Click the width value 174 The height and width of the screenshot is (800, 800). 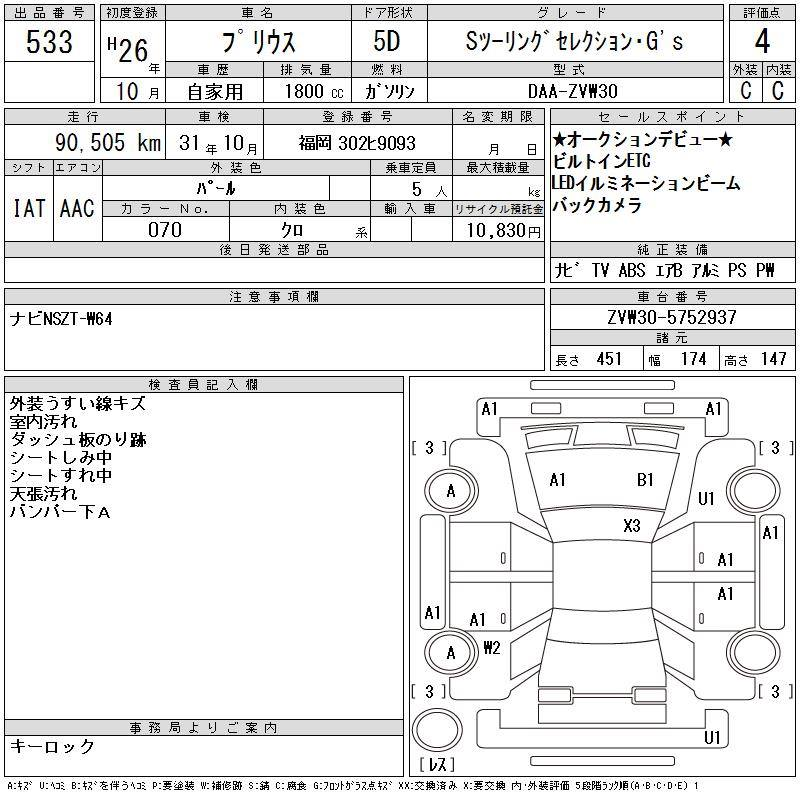[x=693, y=359]
